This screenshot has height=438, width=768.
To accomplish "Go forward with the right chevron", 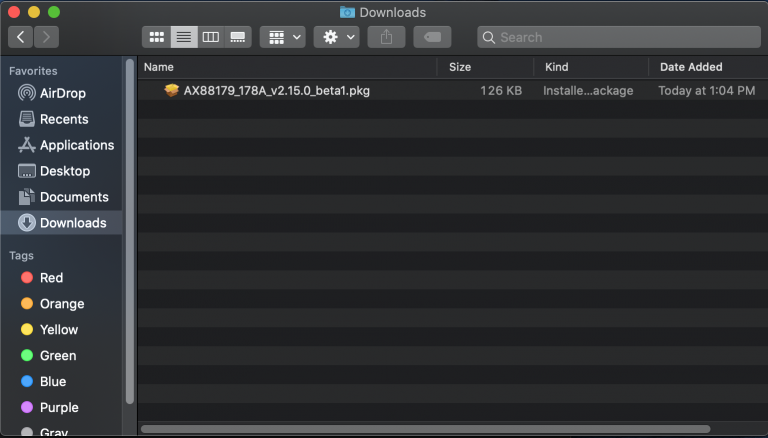I will point(47,37).
